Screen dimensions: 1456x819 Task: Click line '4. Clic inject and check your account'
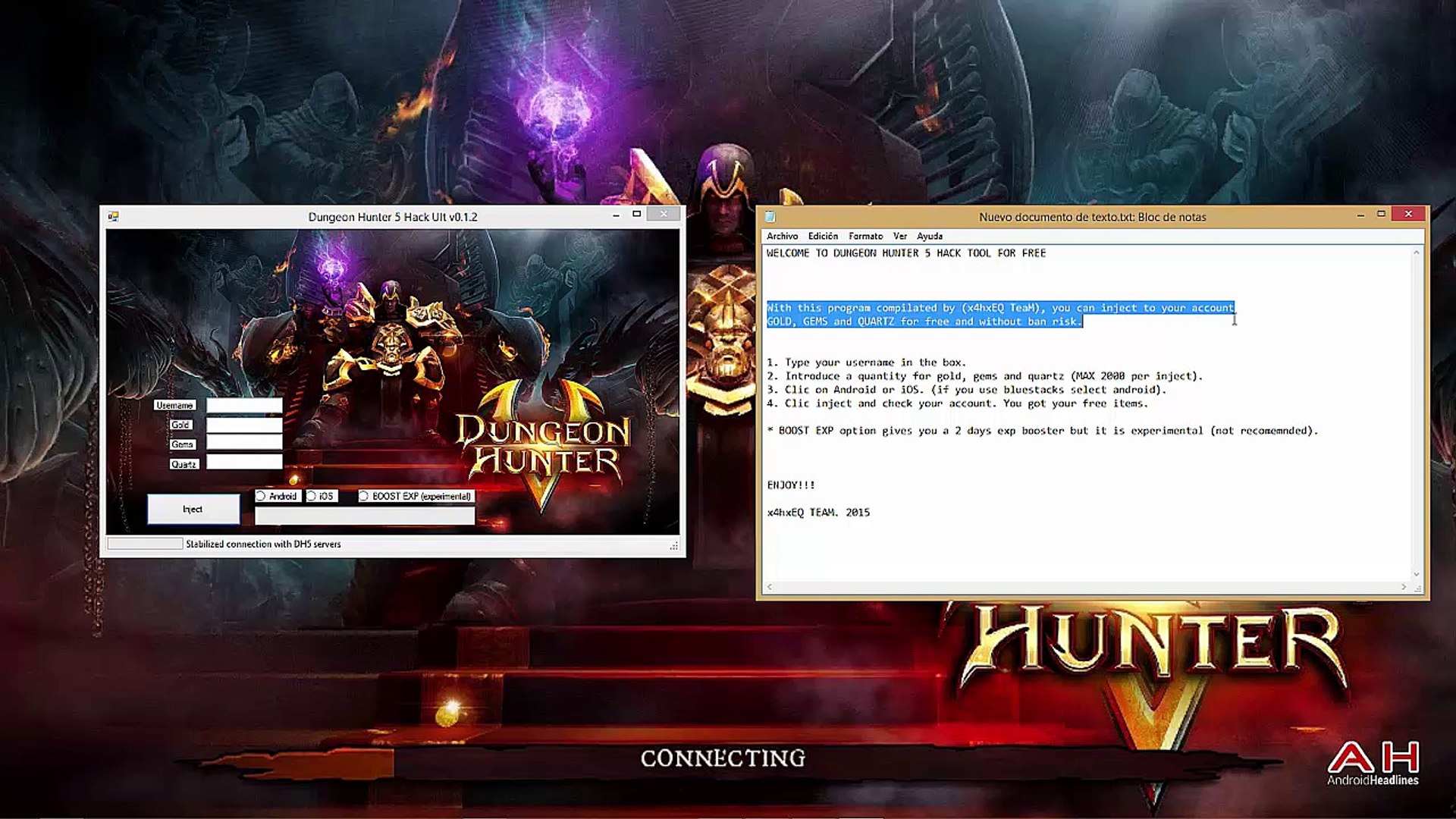[x=957, y=403]
